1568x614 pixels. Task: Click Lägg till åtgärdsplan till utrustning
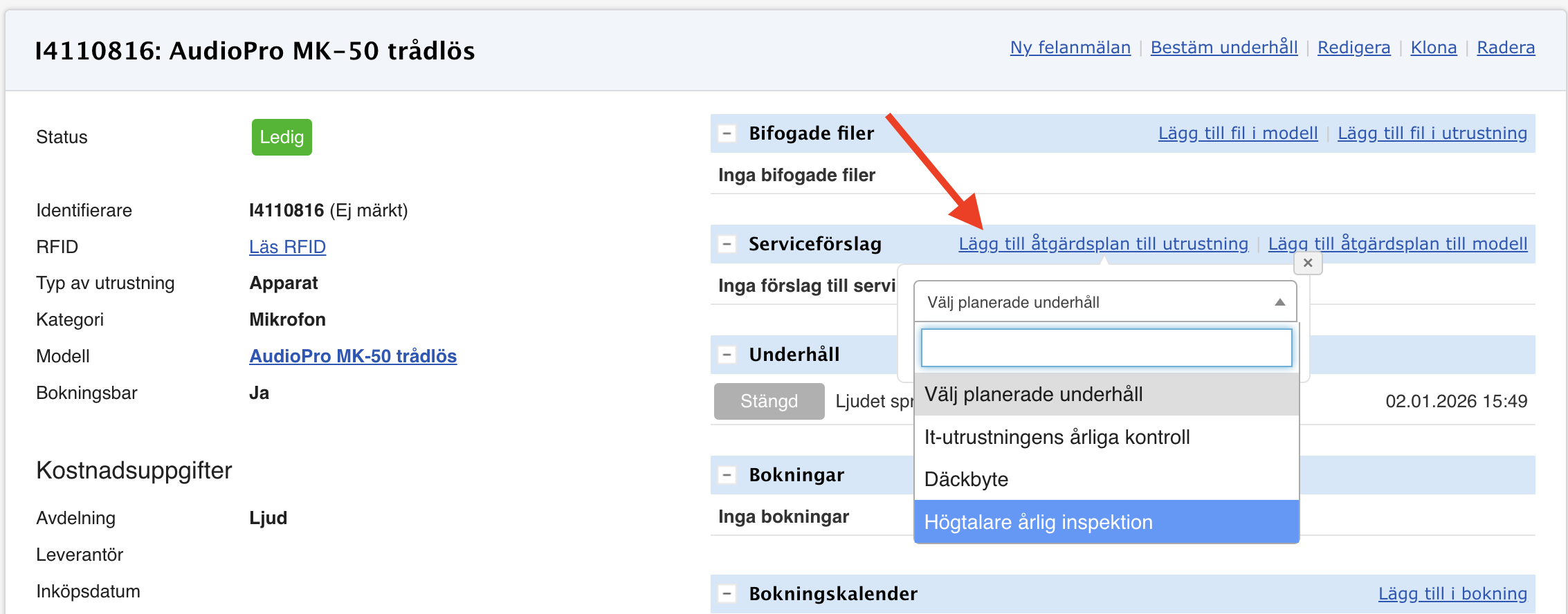[1103, 244]
